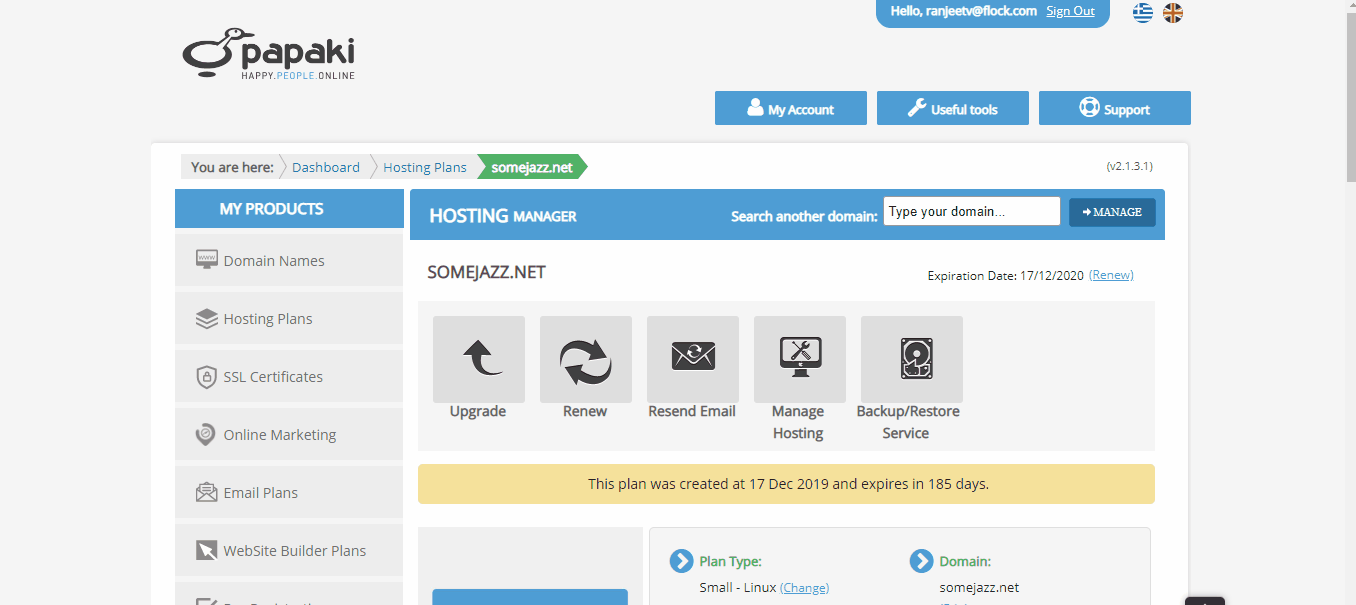Click the Hosting Manager title

click(503, 215)
